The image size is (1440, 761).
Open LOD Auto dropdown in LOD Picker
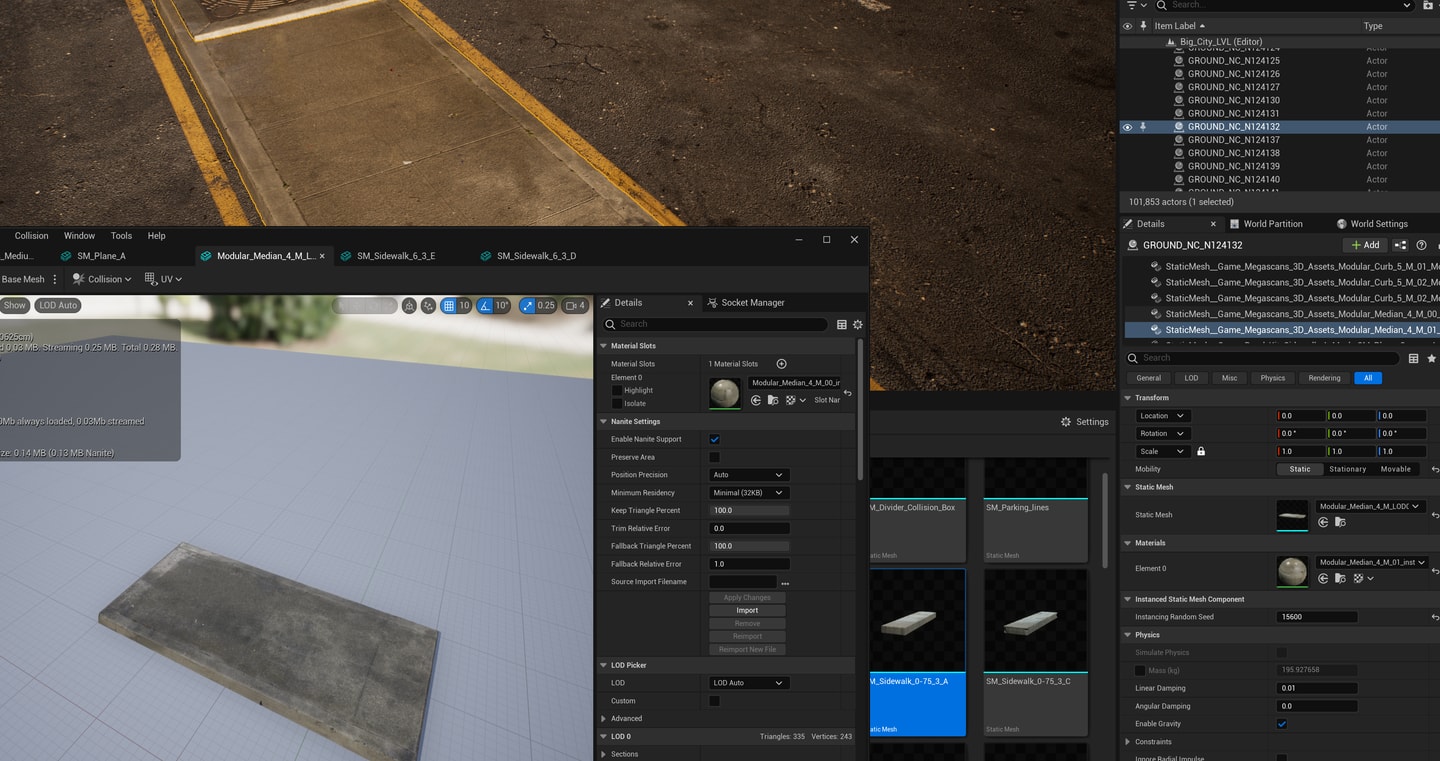748,683
